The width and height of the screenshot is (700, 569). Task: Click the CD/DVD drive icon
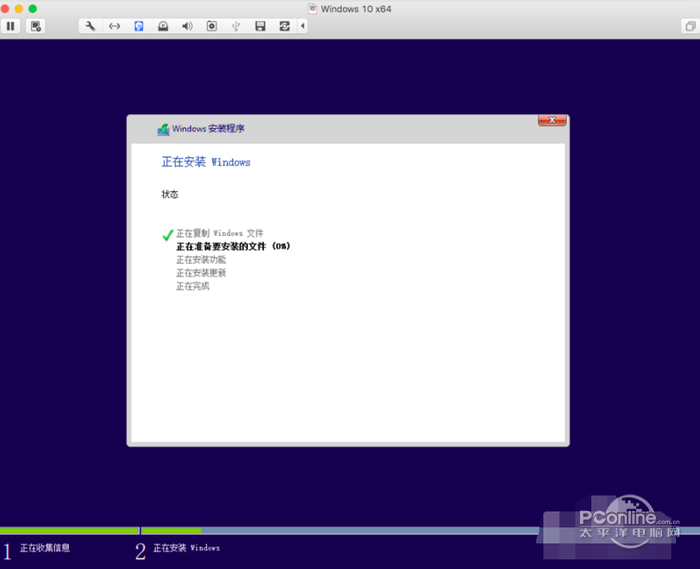(163, 26)
